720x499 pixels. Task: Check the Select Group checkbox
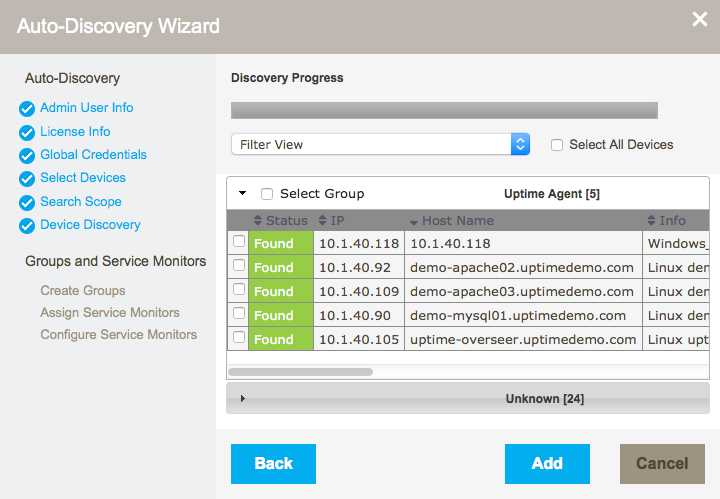tap(267, 194)
